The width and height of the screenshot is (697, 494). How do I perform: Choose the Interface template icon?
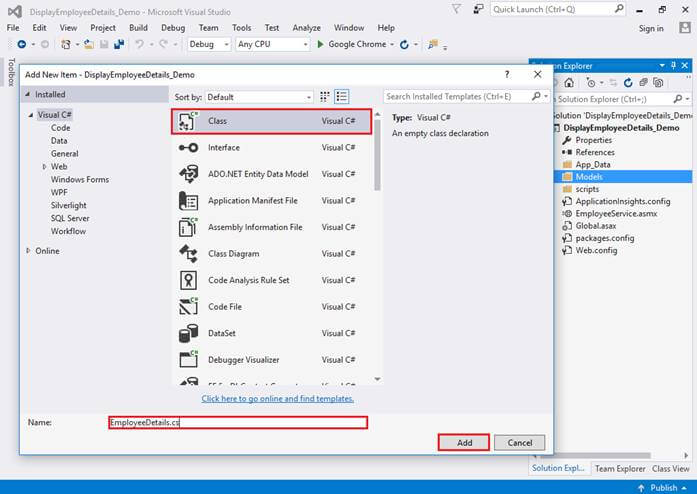pos(188,148)
